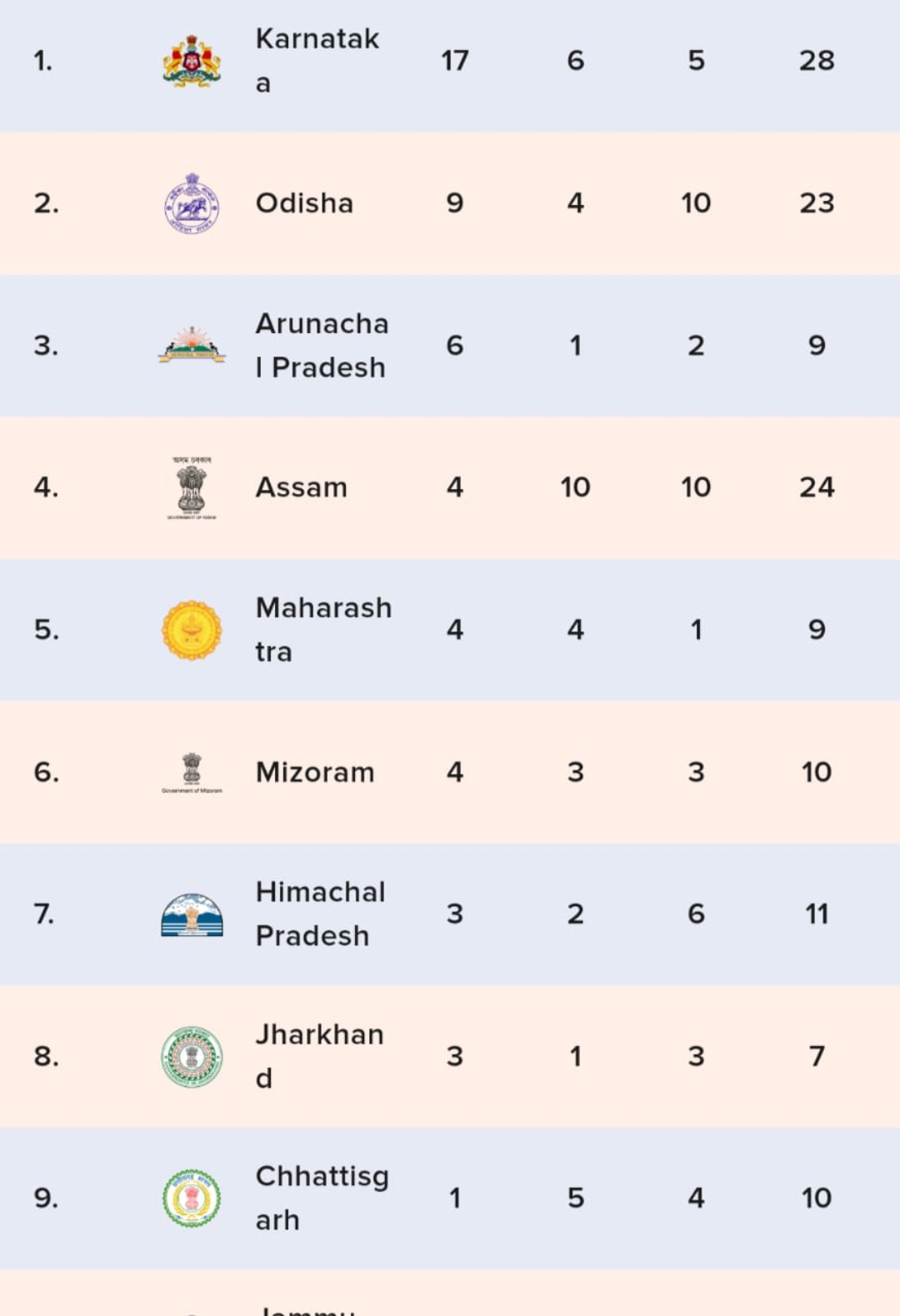Click the Mizoram government emblem icon
Image resolution: width=900 pixels, height=1316 pixels.
coord(192,773)
